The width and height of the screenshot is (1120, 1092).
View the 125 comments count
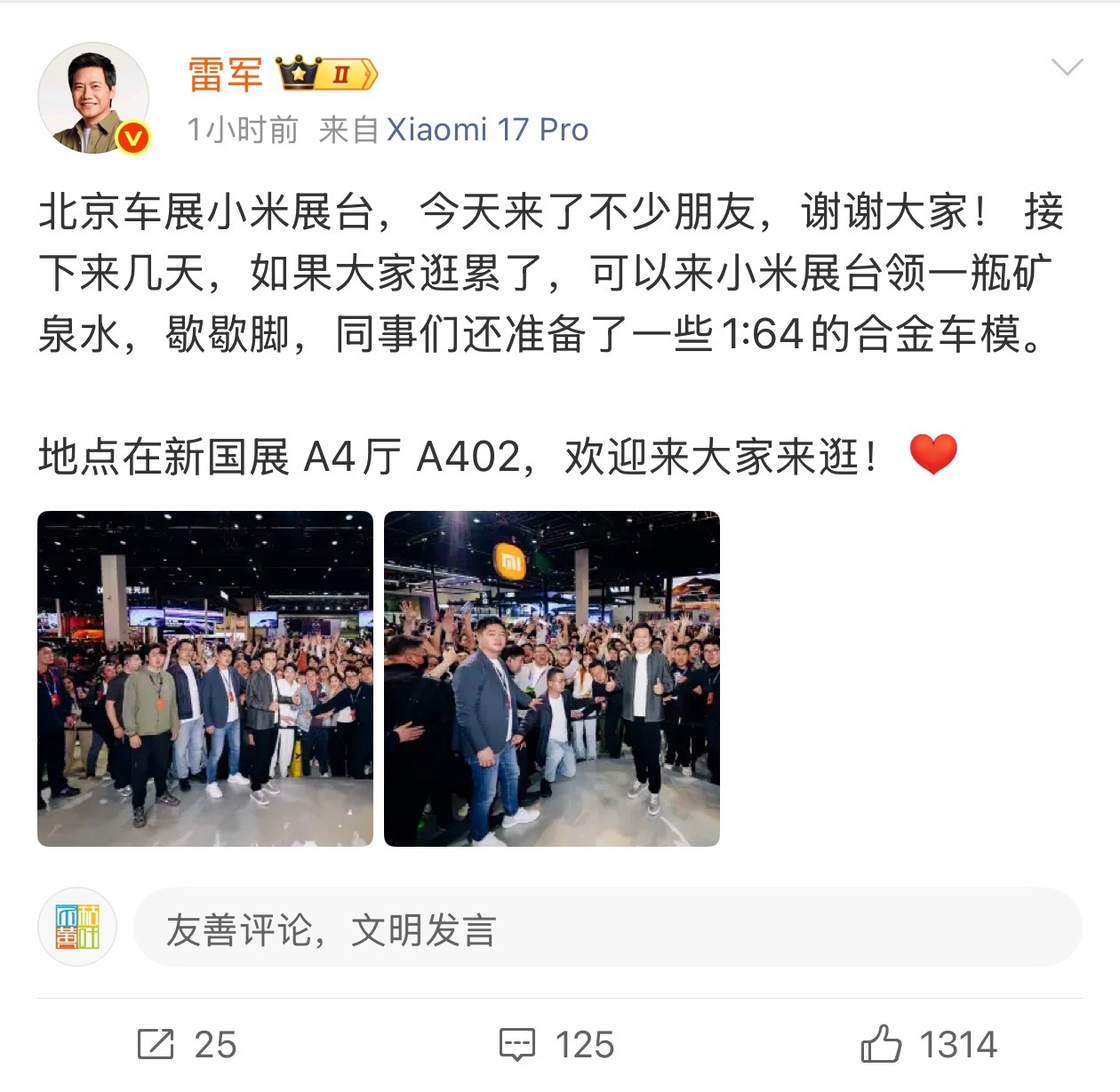(x=584, y=1045)
